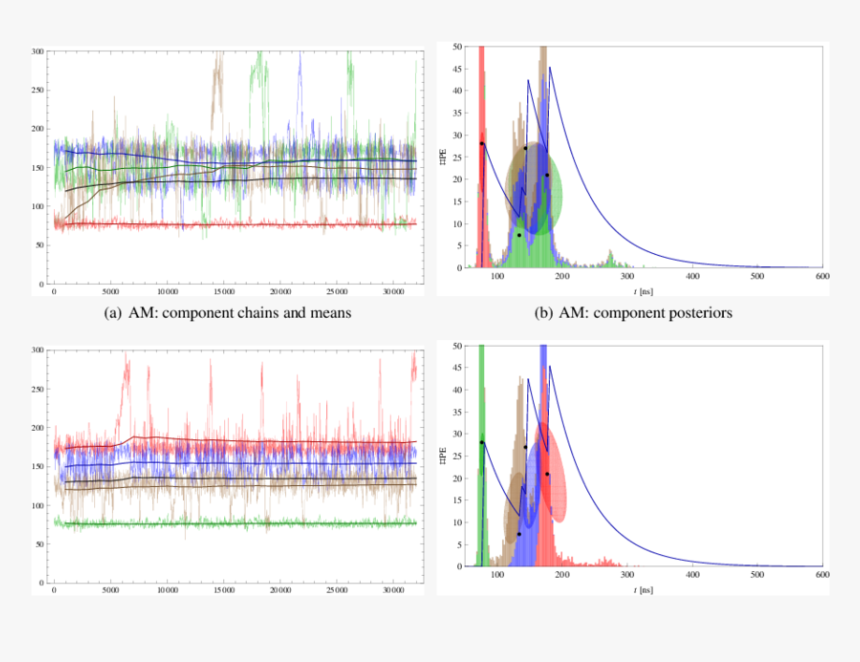Click the "t [ns]" axis label above caption (b)

643,291
